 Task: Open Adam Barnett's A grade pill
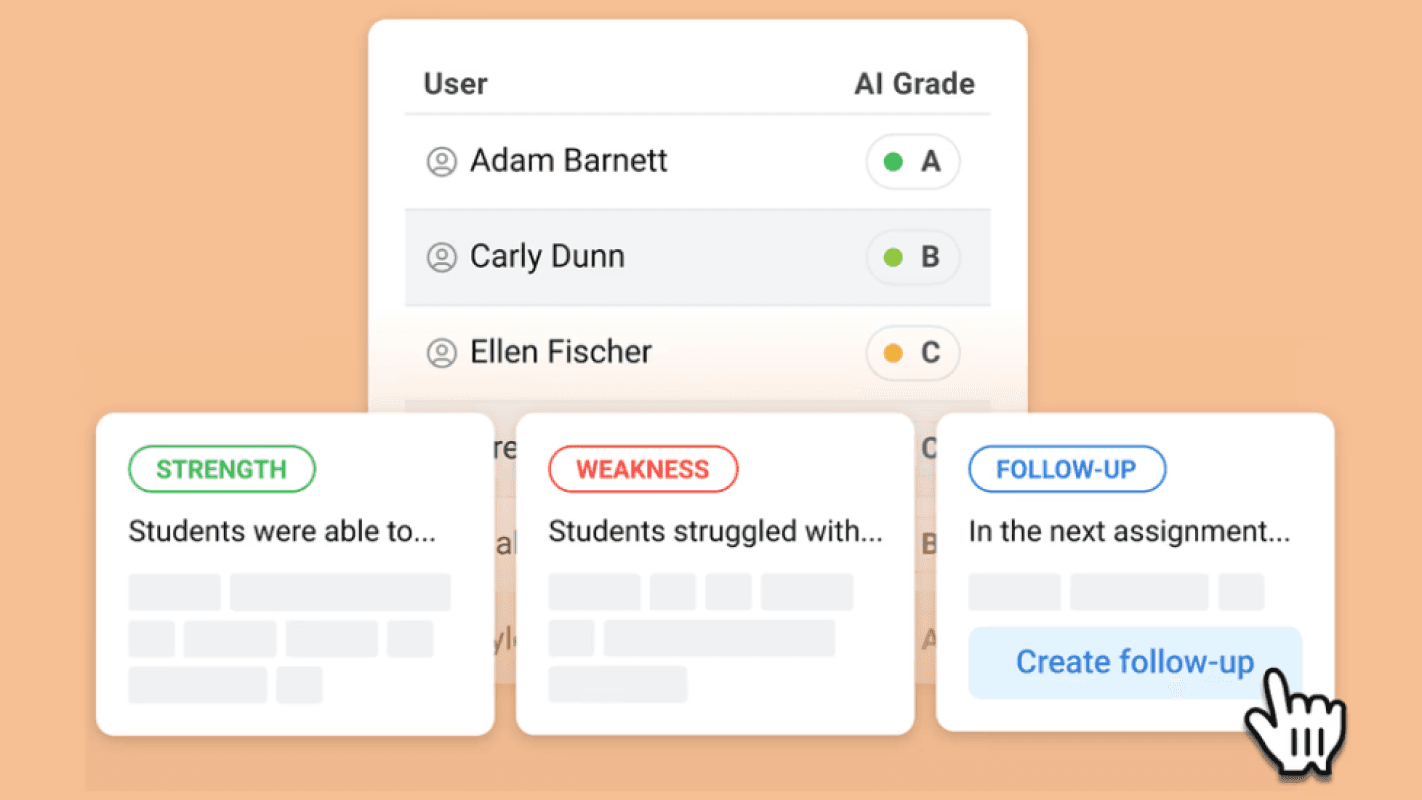pyautogui.click(x=913, y=162)
